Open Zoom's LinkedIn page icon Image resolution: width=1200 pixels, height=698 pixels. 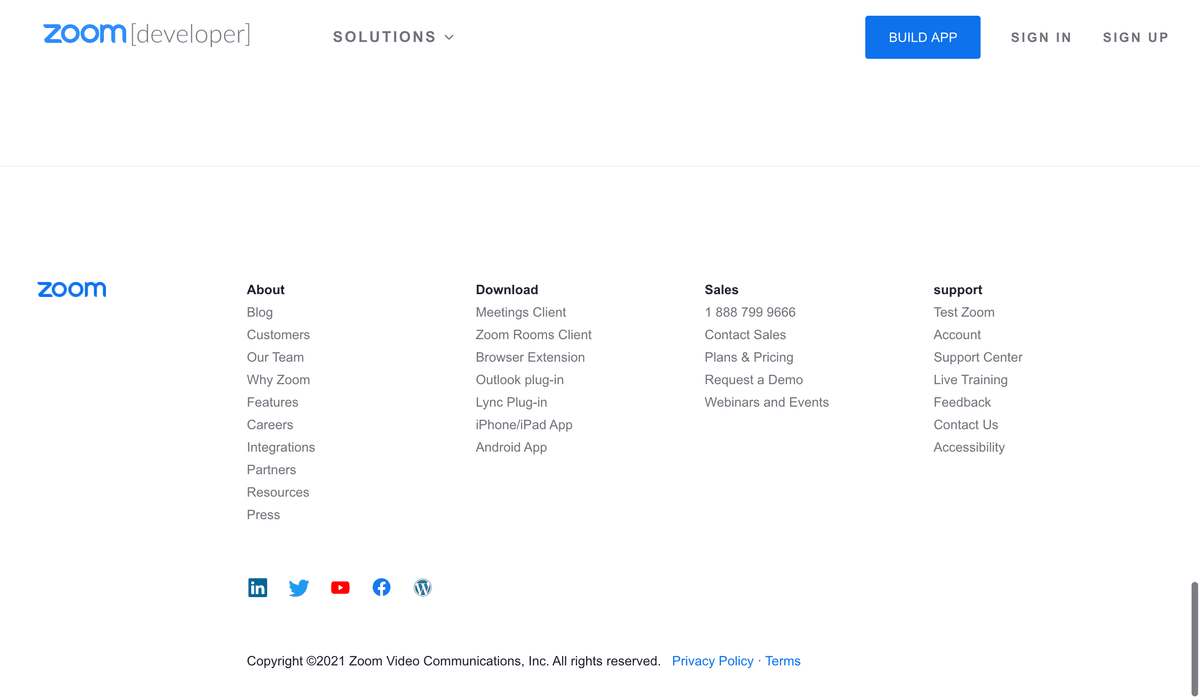coord(258,588)
